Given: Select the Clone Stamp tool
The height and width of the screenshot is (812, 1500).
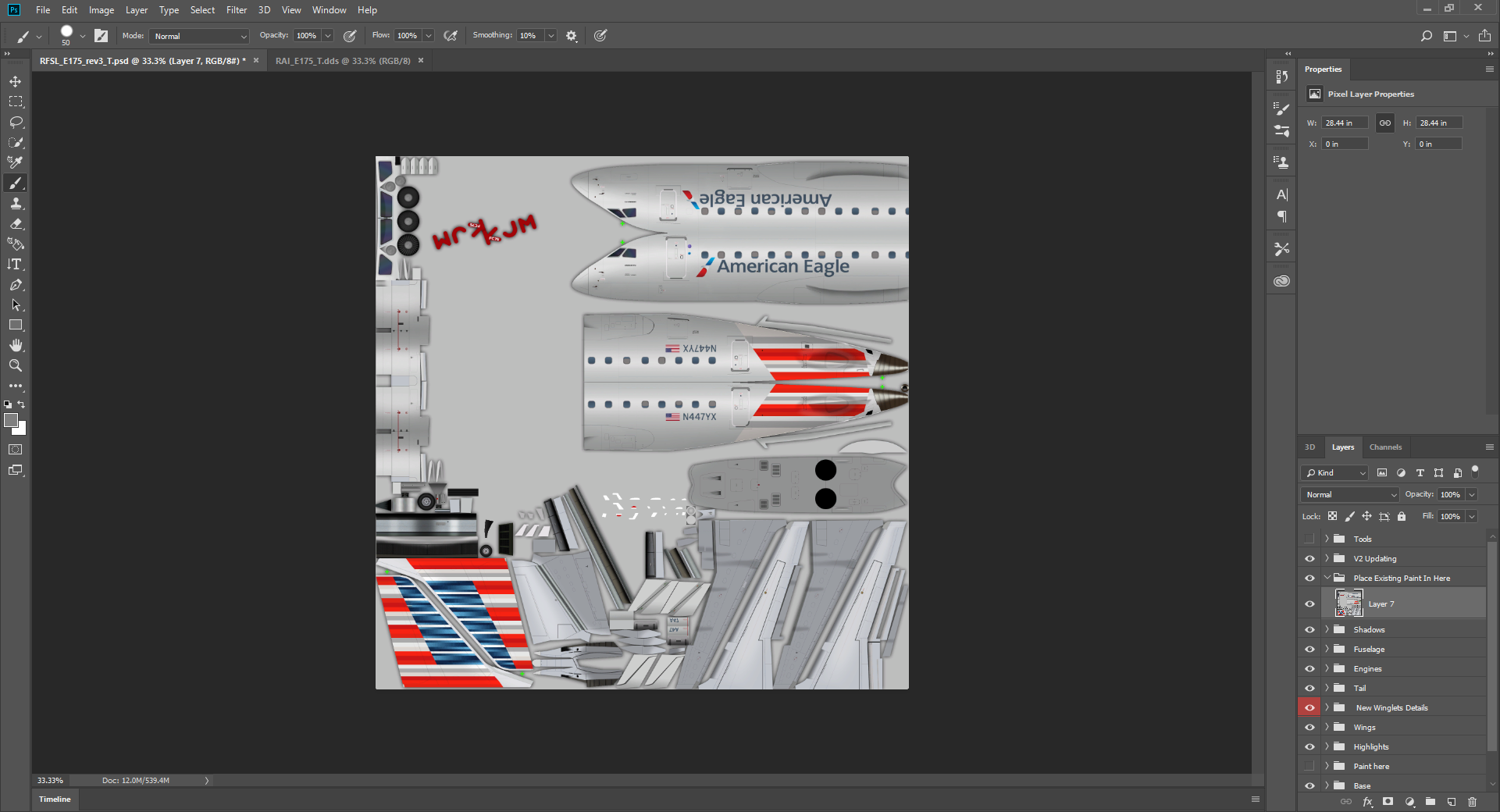Looking at the screenshot, I should 16,203.
